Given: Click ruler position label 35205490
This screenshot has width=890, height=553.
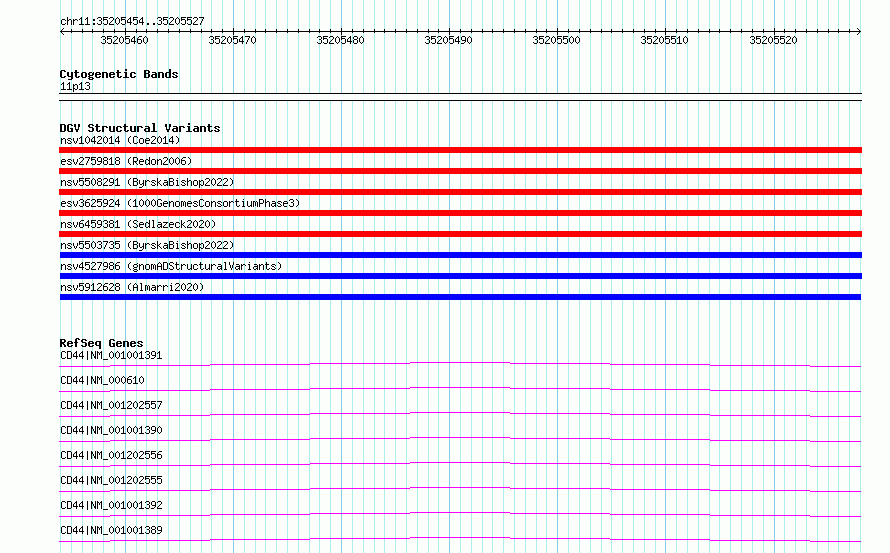Looking at the screenshot, I should 448,40.
